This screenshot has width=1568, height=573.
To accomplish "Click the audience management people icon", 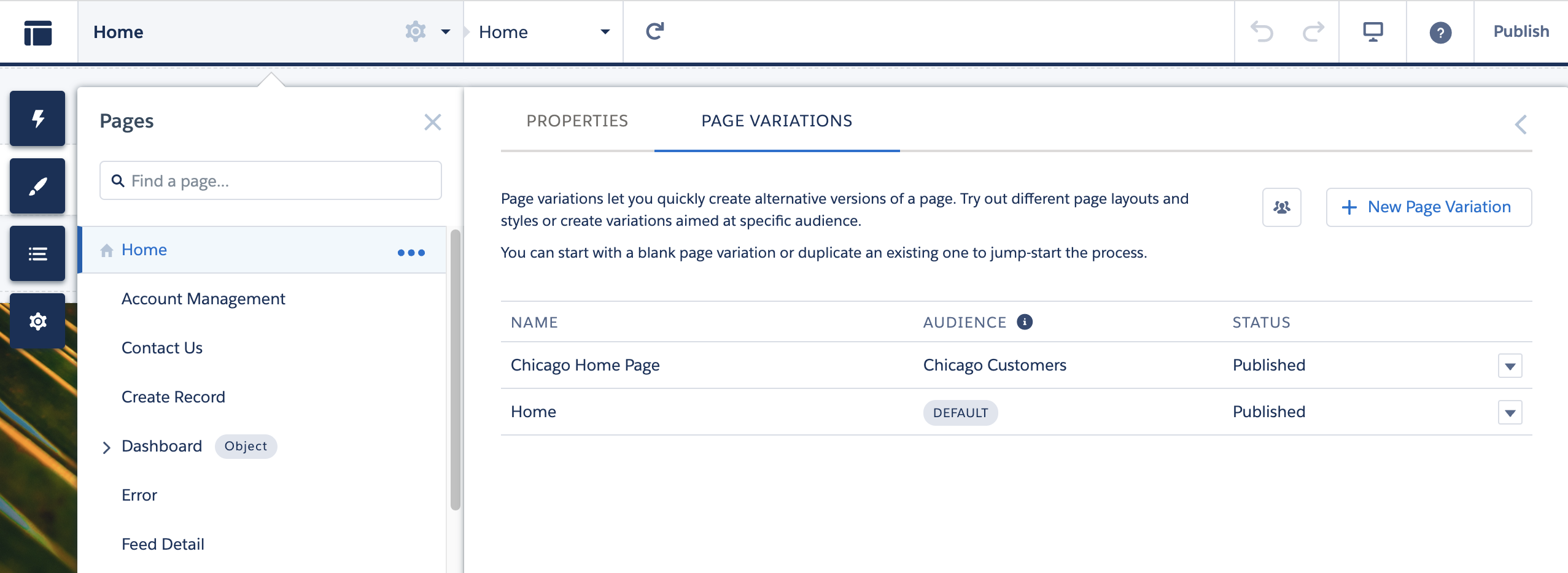I will [1281, 207].
